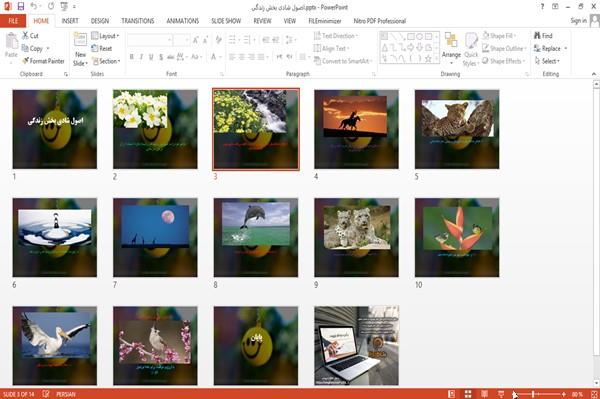Open the Text Direction dropdown
600x399 pixels.
point(336,36)
